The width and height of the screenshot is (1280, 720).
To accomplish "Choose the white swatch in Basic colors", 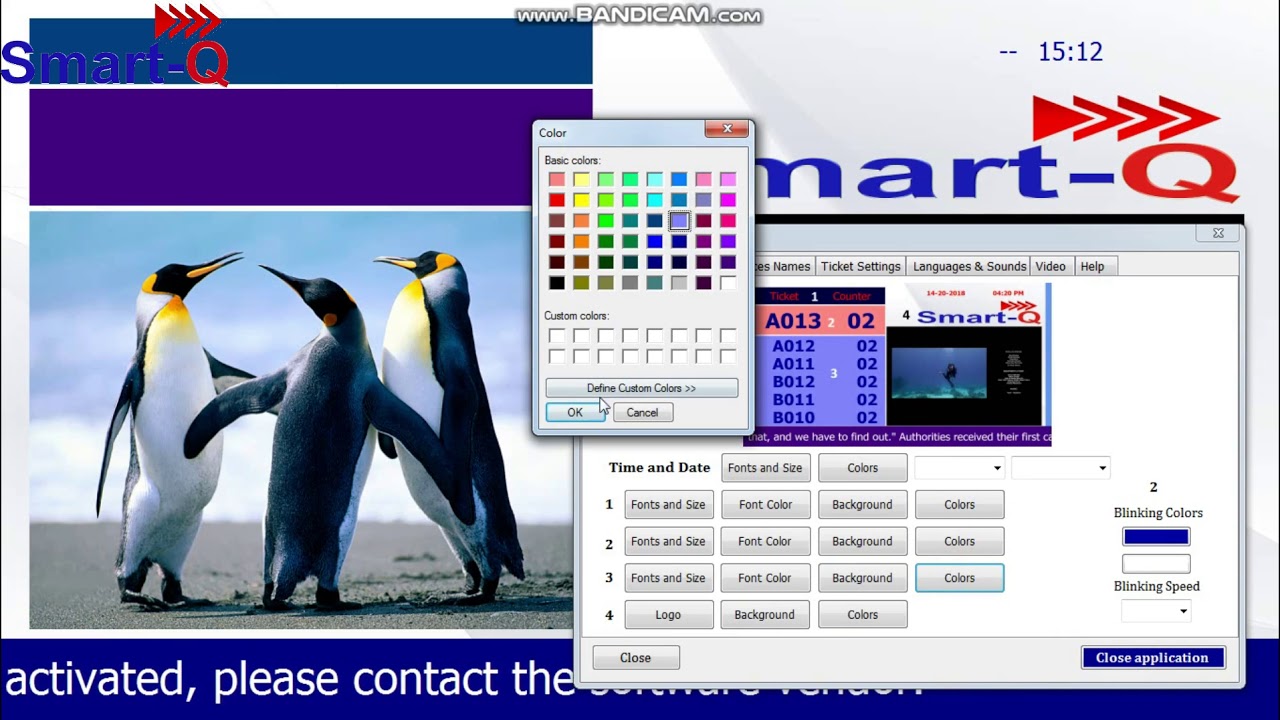I will tap(728, 283).
